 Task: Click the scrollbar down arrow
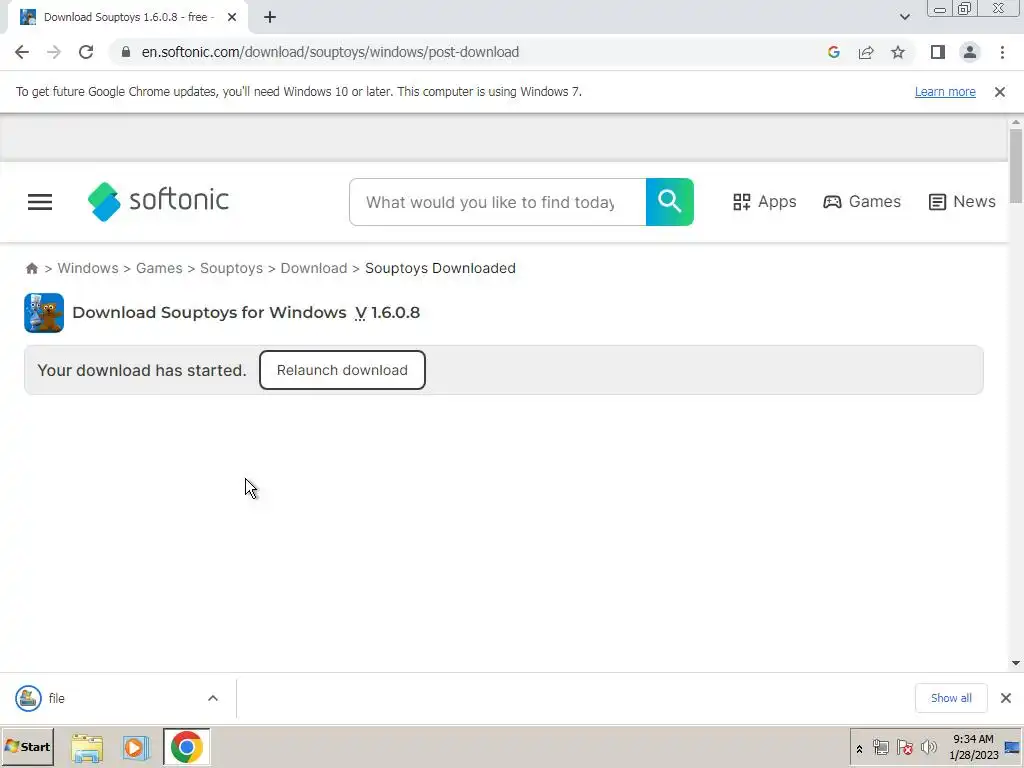tap(1016, 663)
